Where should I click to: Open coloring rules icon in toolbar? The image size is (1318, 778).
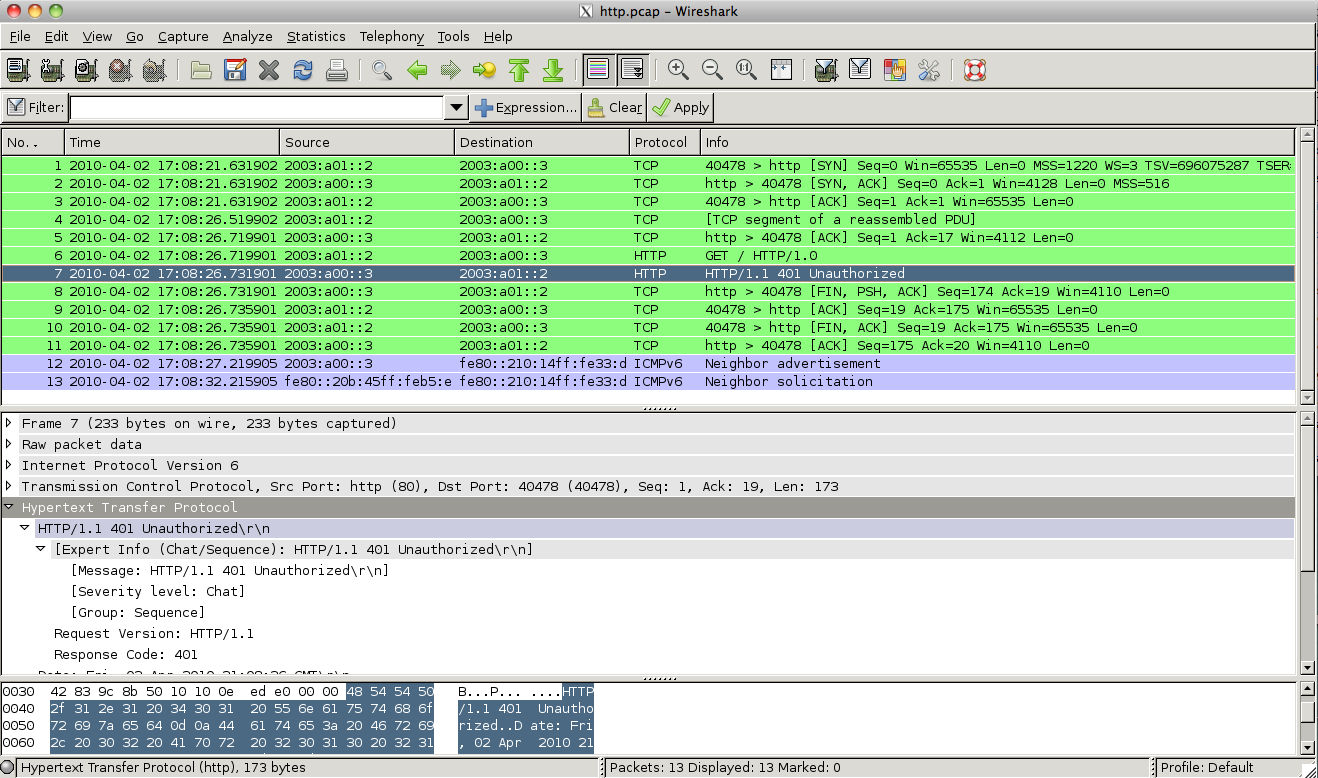(x=894, y=70)
